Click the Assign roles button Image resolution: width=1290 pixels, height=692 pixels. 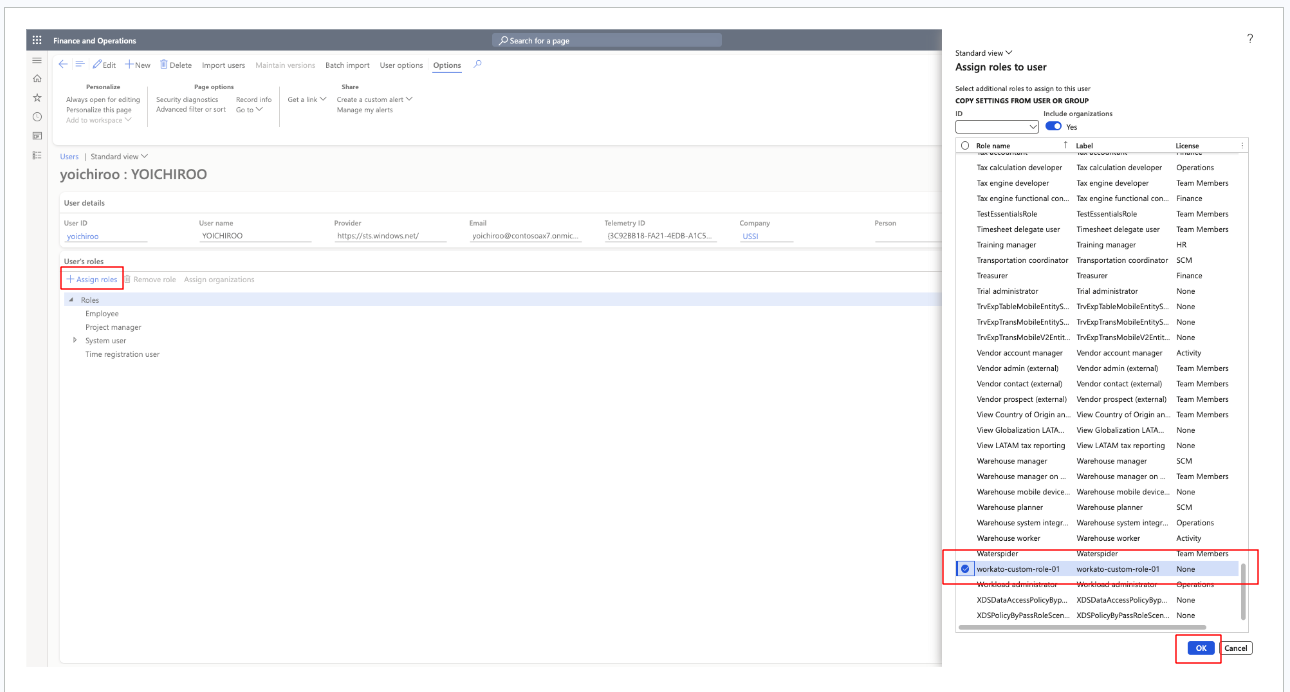(x=92, y=279)
